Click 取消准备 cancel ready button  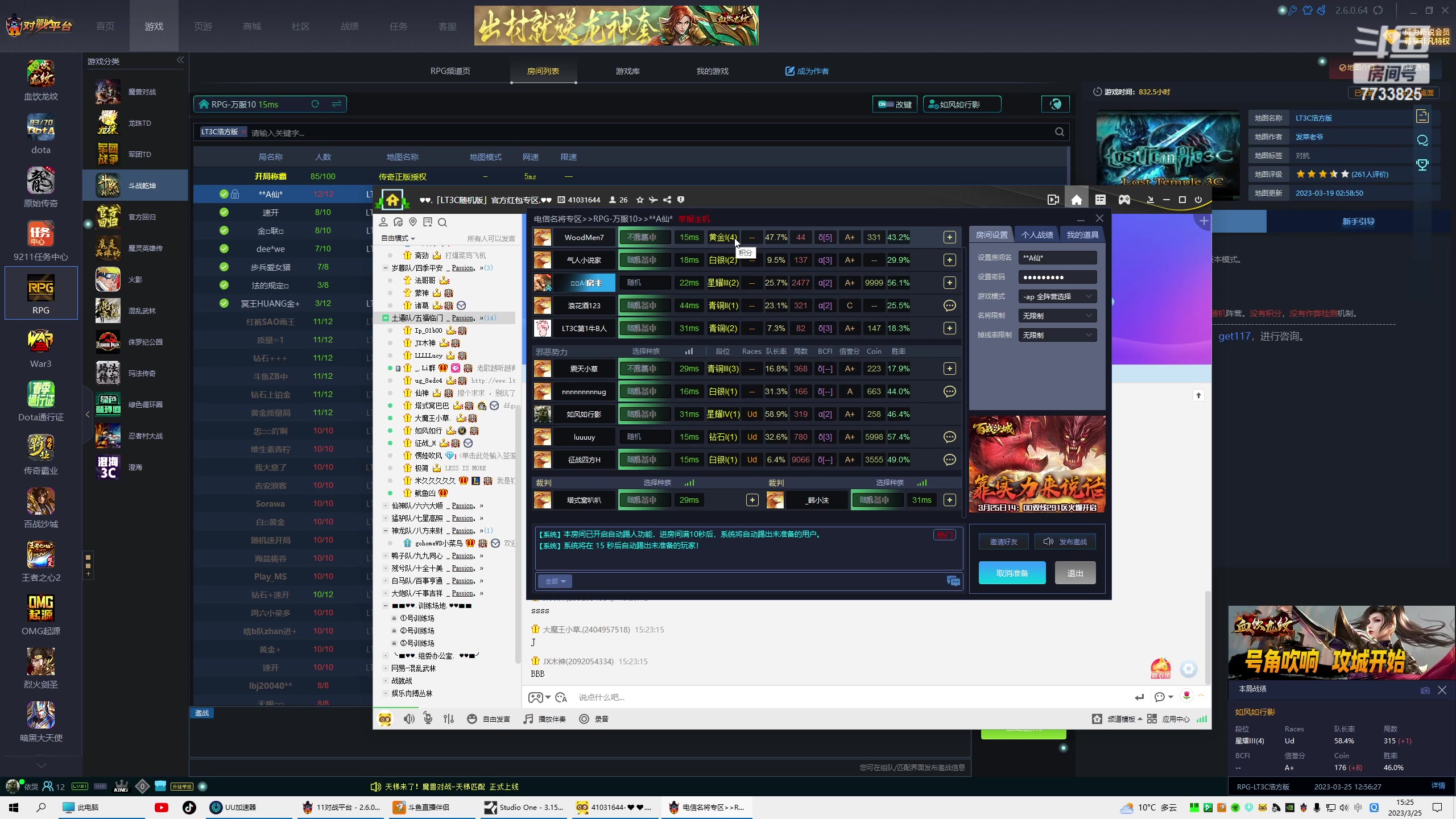coord(1012,573)
